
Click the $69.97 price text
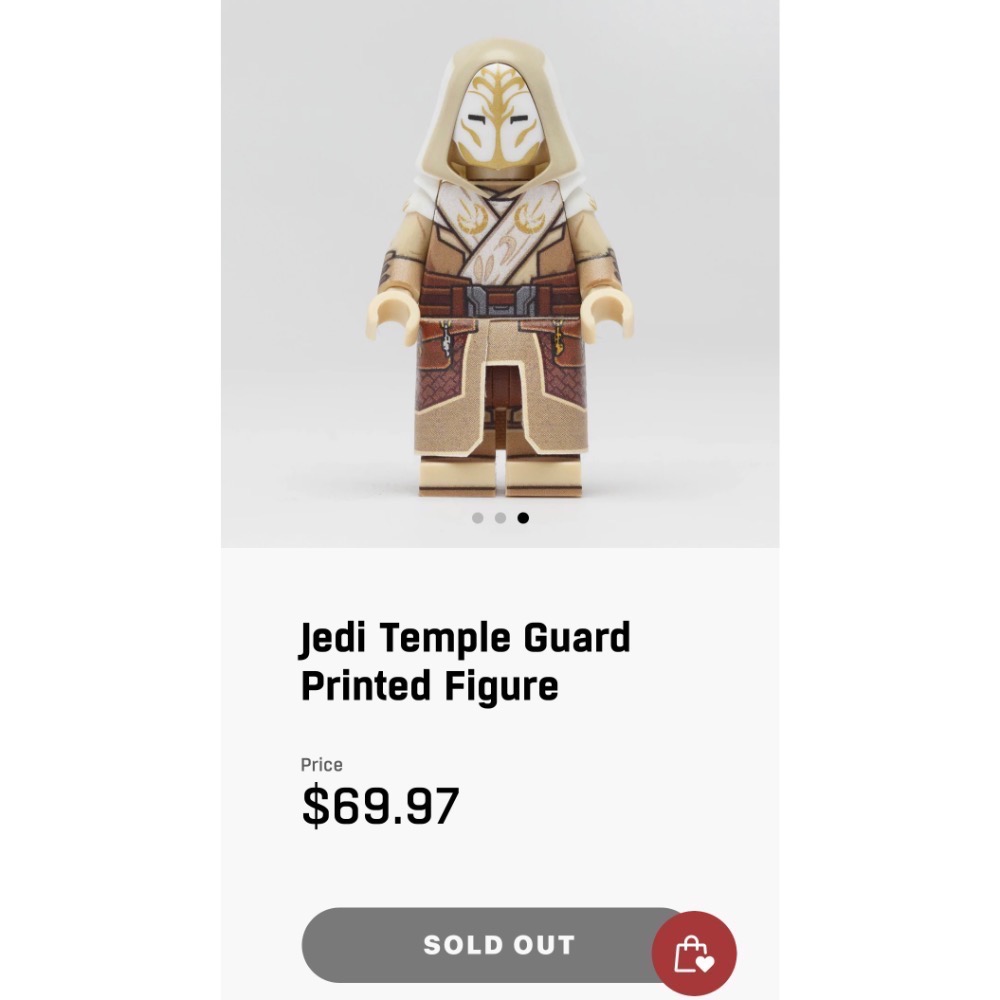coord(380,805)
